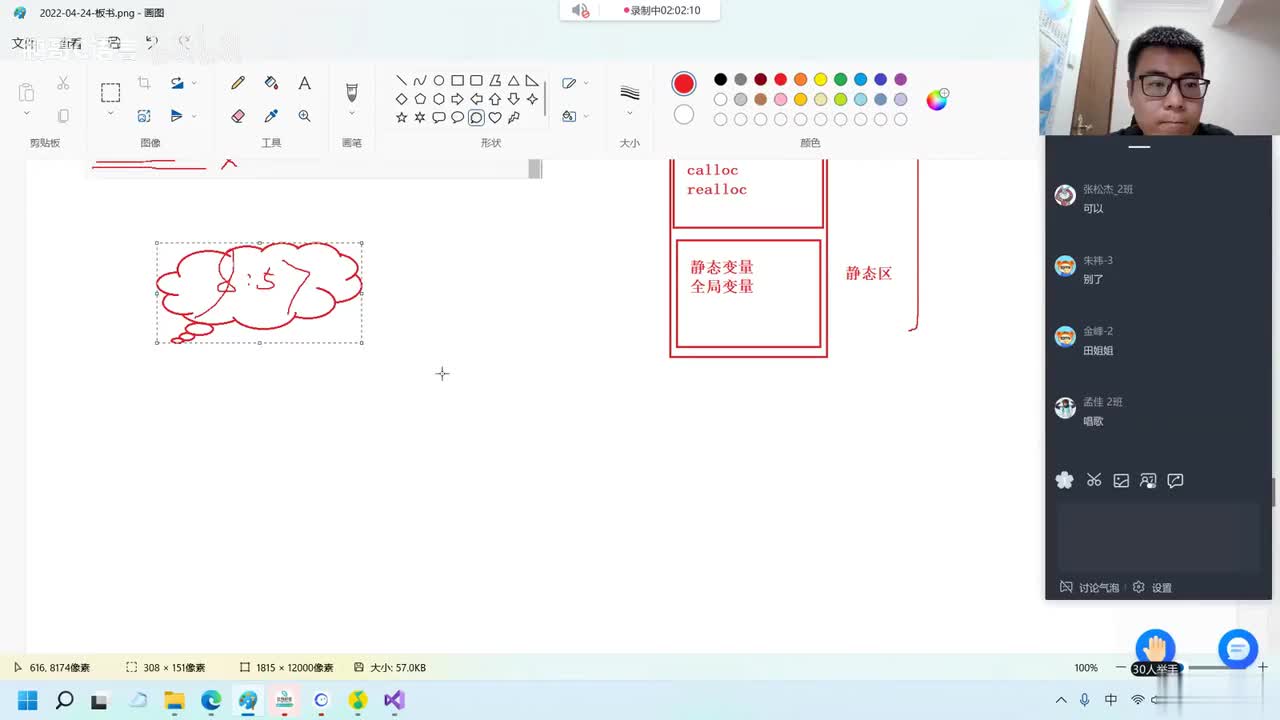Click the Crop icon in image group

144,83
